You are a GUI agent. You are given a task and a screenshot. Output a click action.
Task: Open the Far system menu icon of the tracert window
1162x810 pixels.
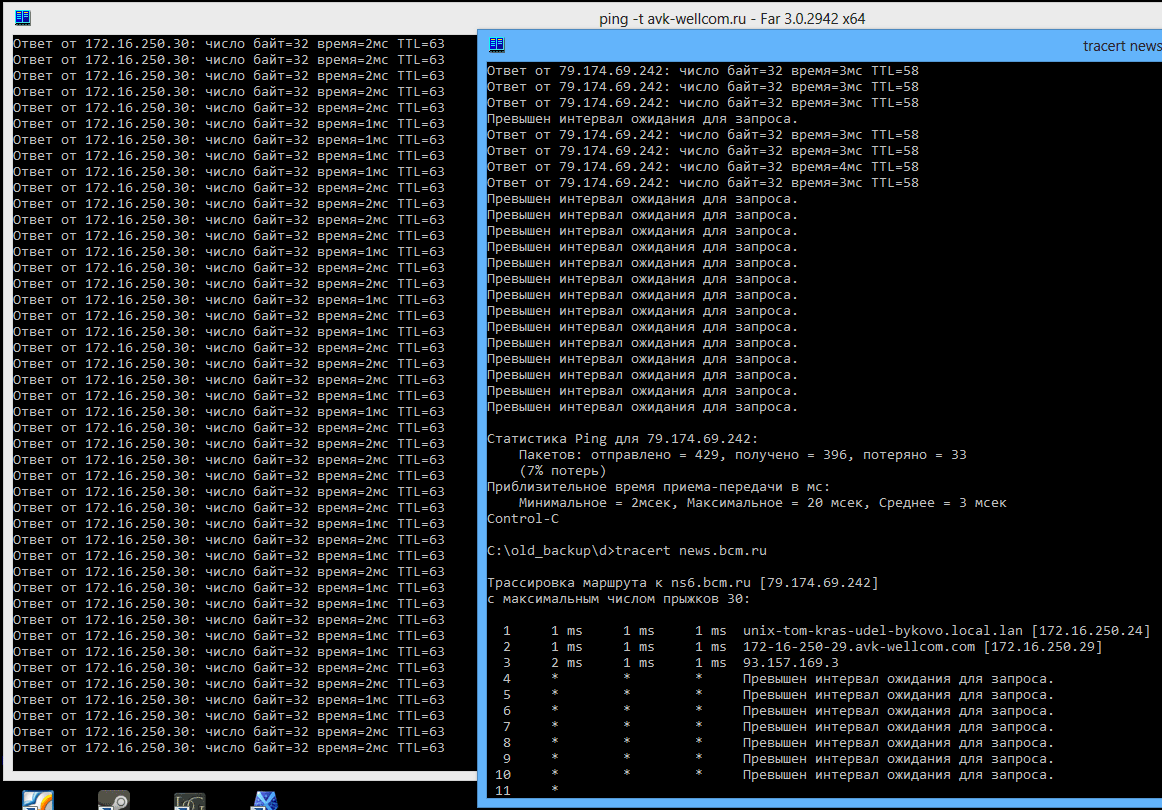coord(497,44)
